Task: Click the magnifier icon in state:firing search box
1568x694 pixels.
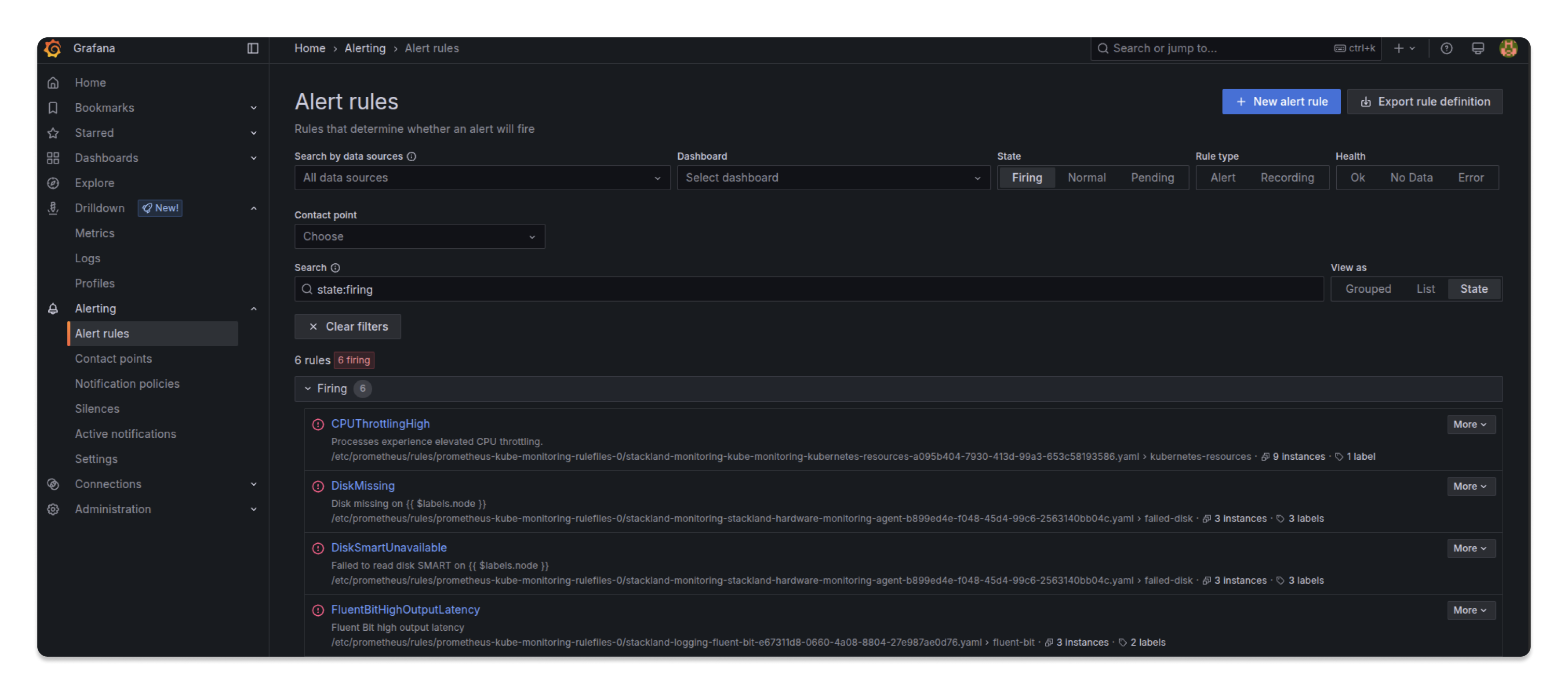Action: tap(307, 290)
